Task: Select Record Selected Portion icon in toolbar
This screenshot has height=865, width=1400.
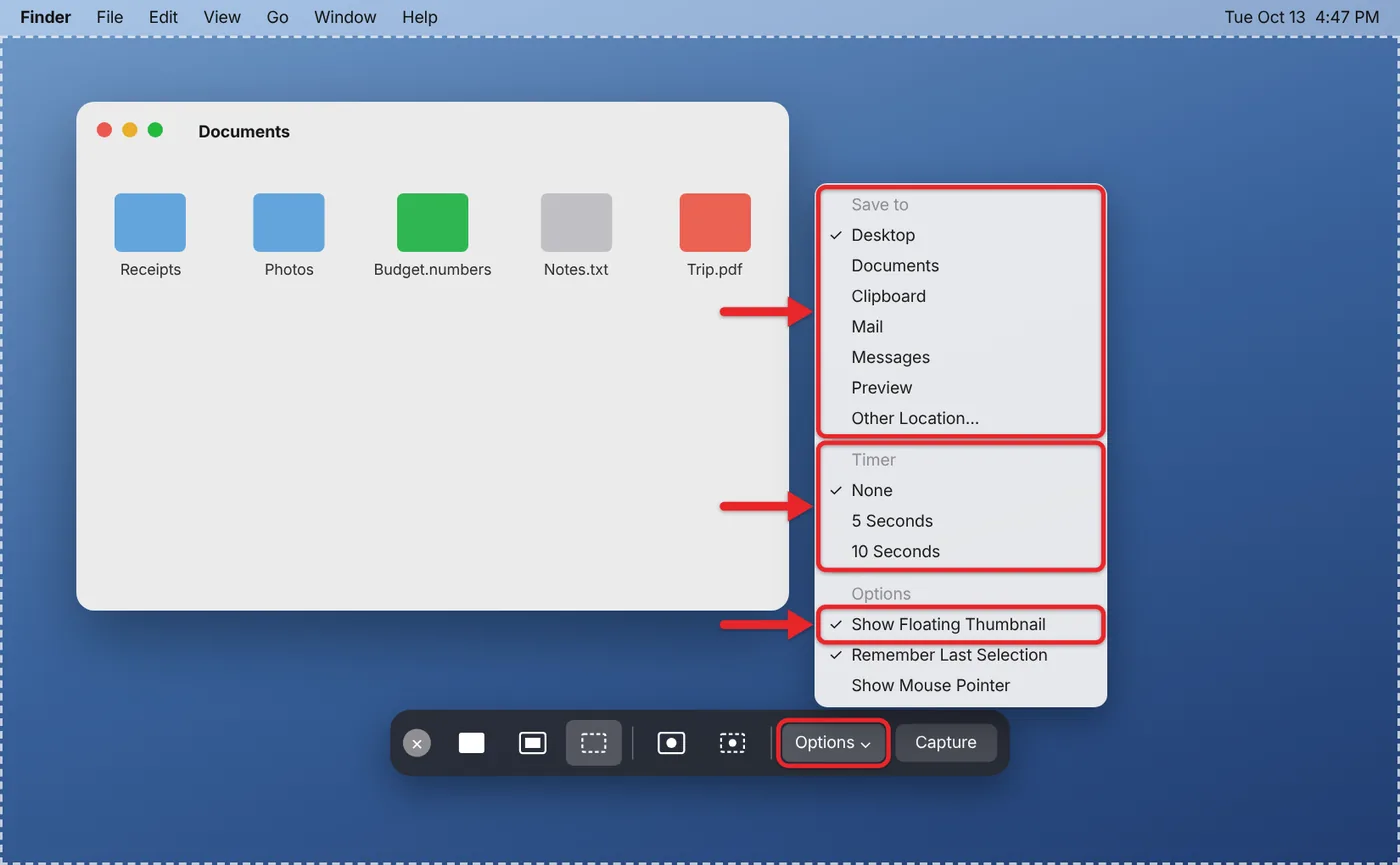Action: click(x=732, y=743)
